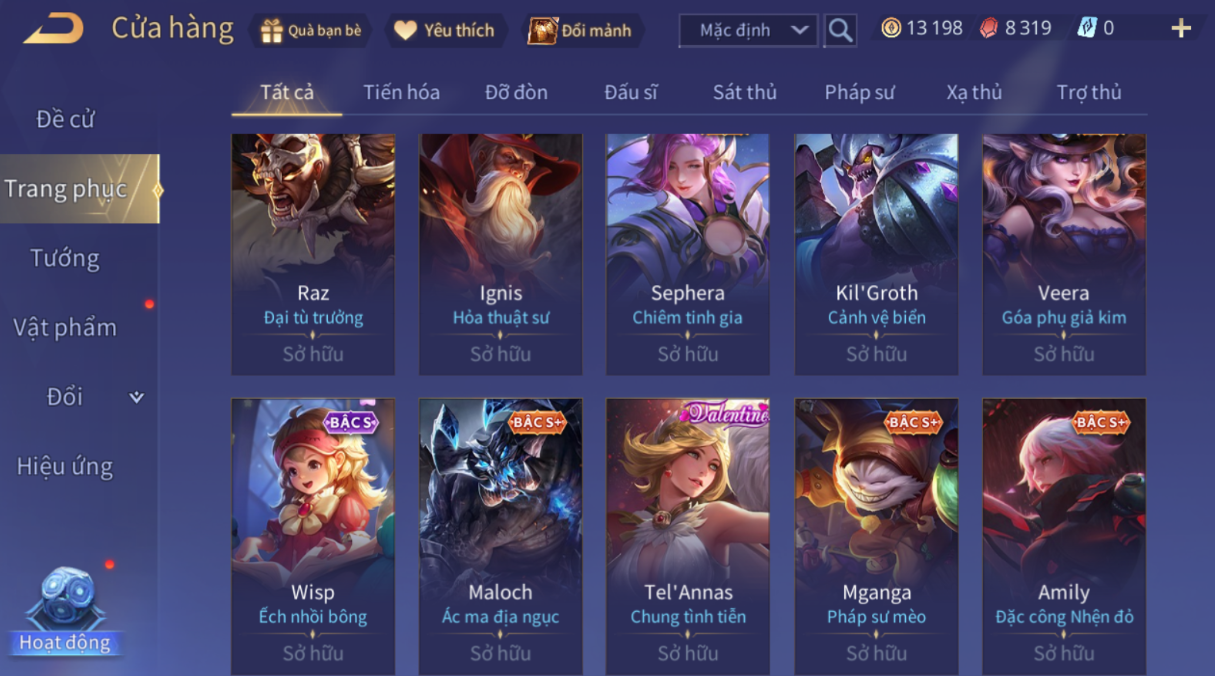
Task: Open the Vật phẩm sidebar section
Action: [65, 327]
